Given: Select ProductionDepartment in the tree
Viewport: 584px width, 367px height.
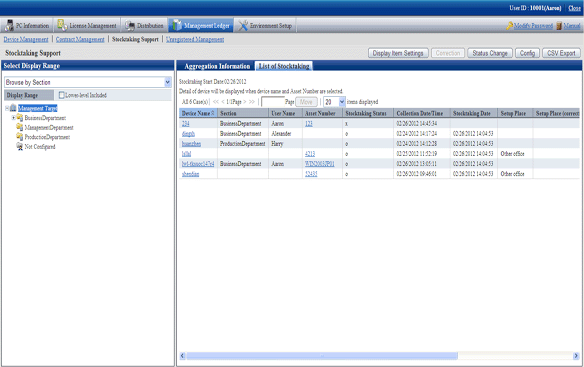Looking at the screenshot, I should coord(47,137).
